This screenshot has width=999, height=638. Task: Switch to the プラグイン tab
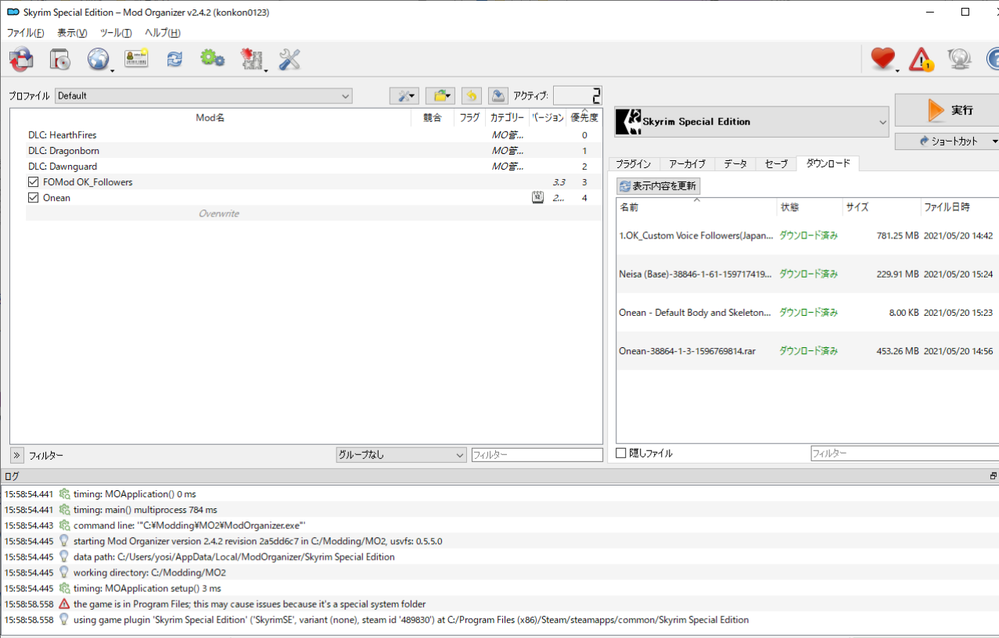coord(633,163)
